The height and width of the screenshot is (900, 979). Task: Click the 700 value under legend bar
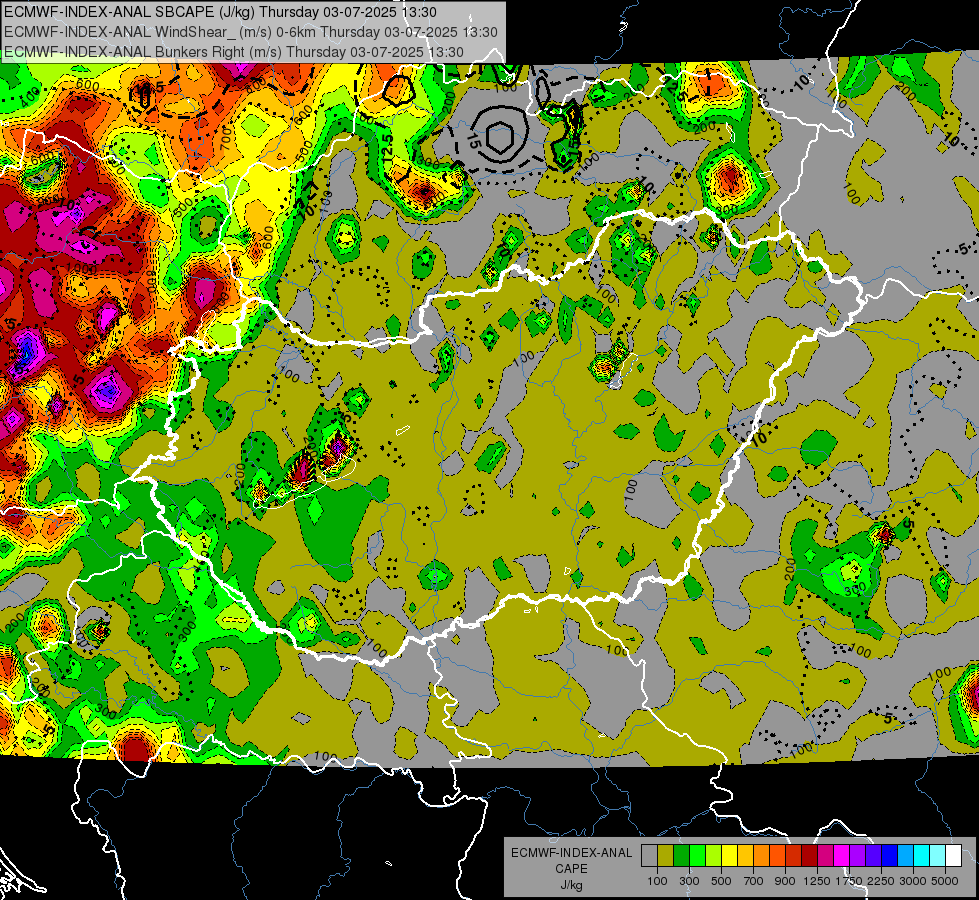click(x=754, y=881)
